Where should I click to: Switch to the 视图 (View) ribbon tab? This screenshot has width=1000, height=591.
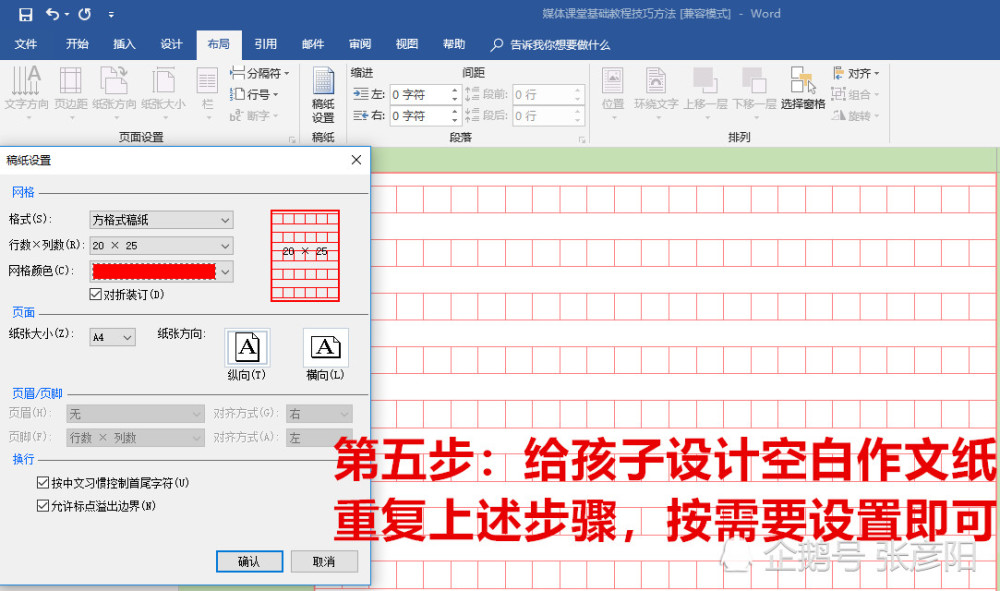click(407, 44)
